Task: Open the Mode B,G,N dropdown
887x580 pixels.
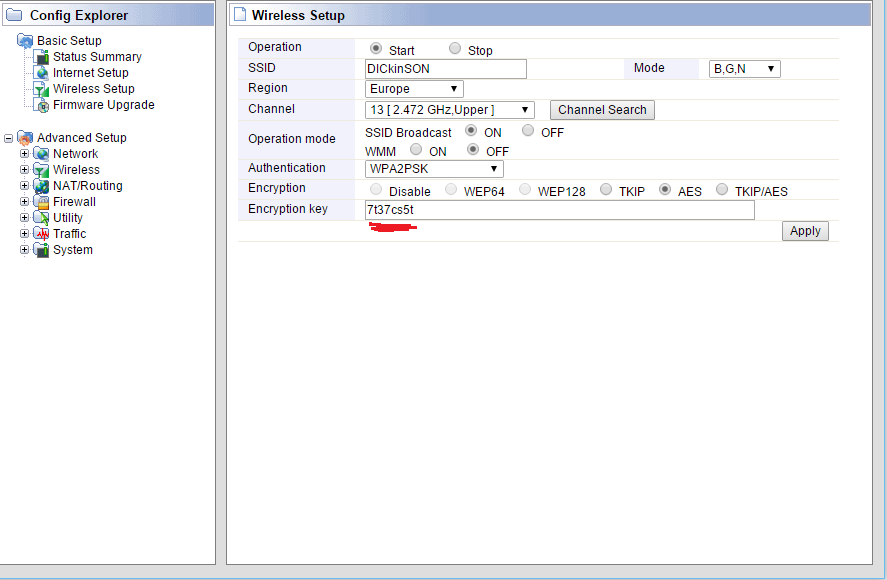Action: coord(744,69)
